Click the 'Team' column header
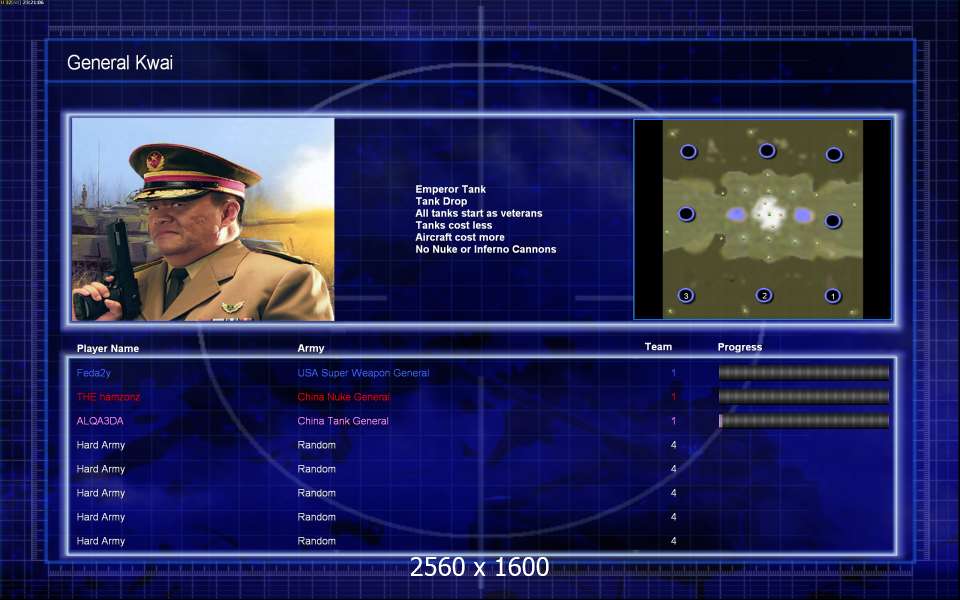960x600 pixels. tap(658, 347)
